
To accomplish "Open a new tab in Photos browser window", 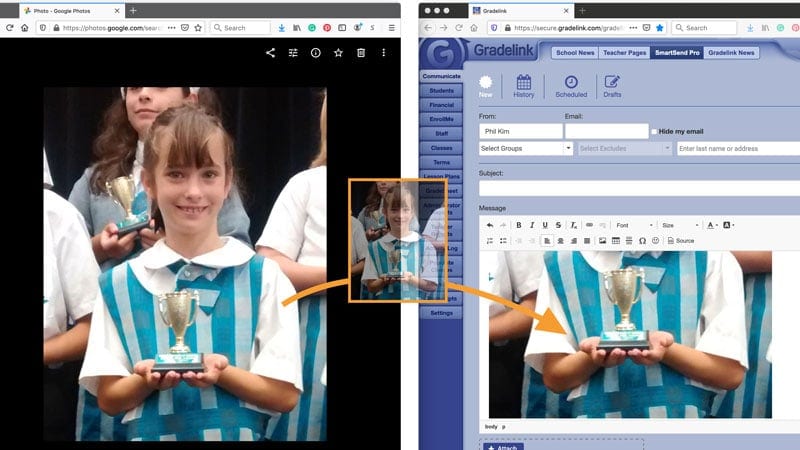I will [133, 10].
